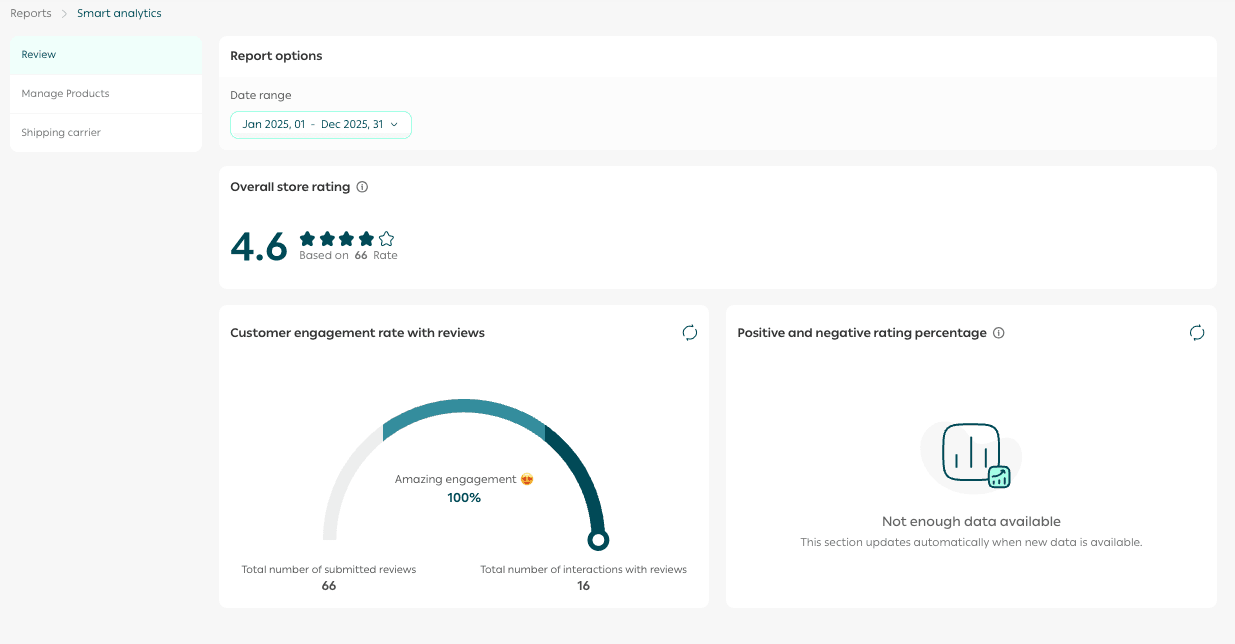Viewport: 1235px width, 644px height.
Task: Click the empty fifth star in store rating
Action: click(386, 239)
